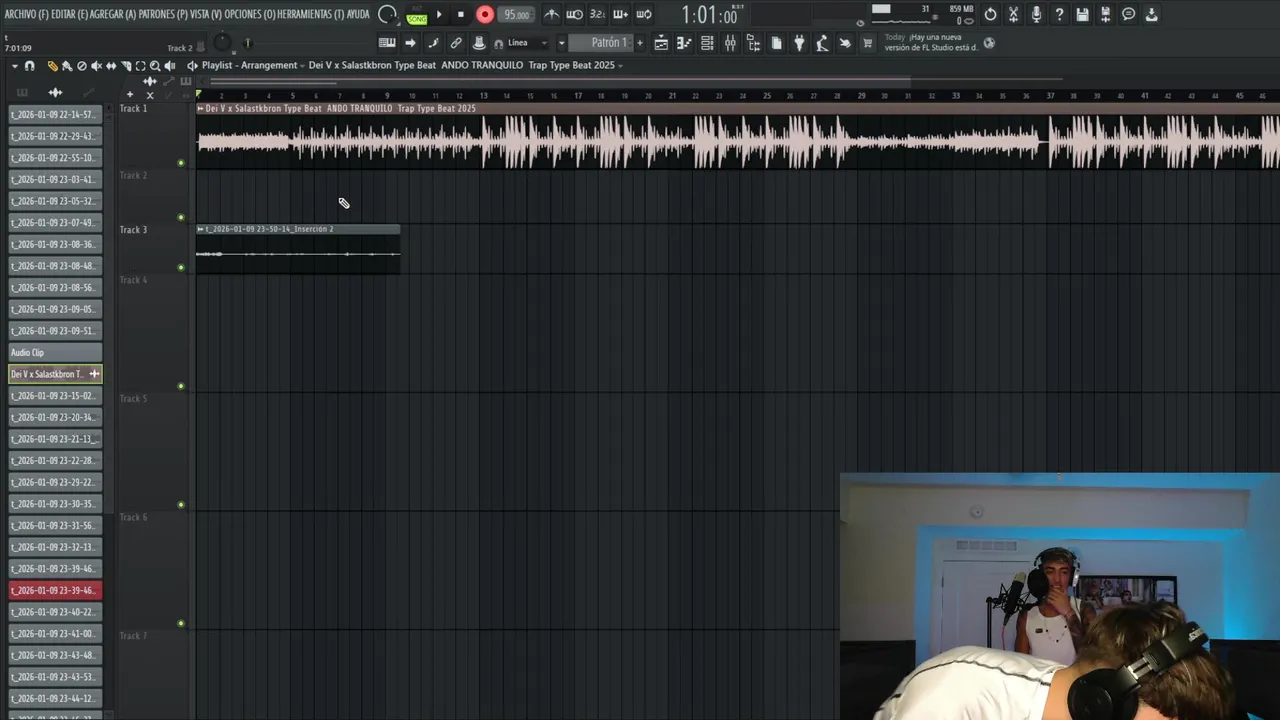
Task: Open the Channel rack icon
Action: point(707,43)
